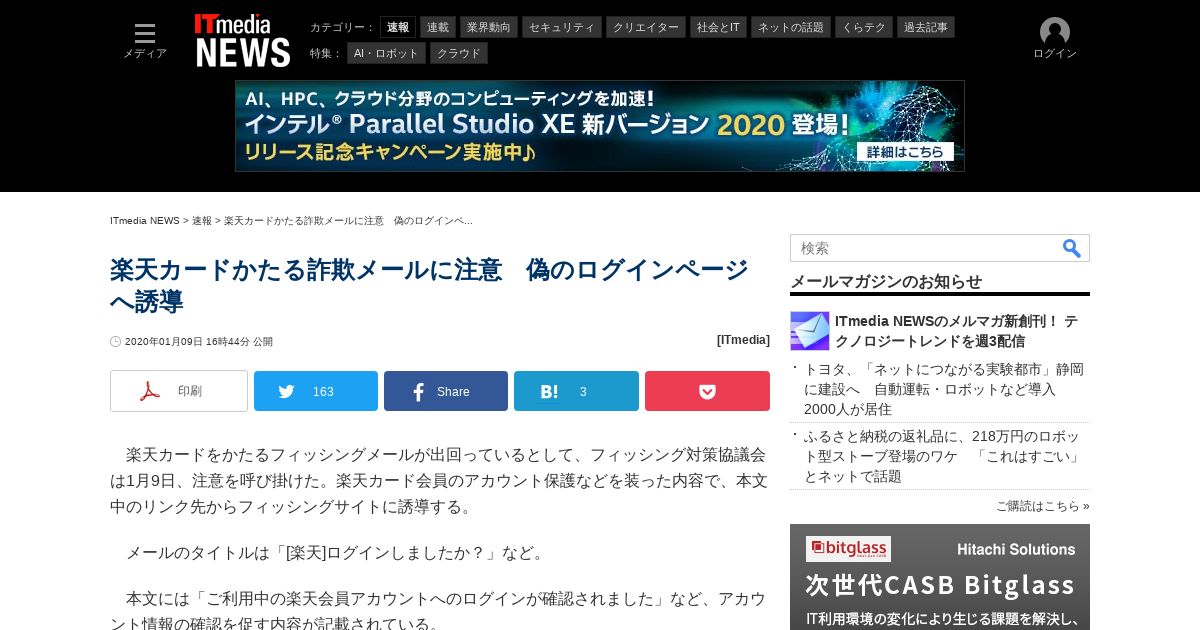Select the 連載 category
Image resolution: width=1200 pixels, height=630 pixels.
pyautogui.click(x=438, y=27)
